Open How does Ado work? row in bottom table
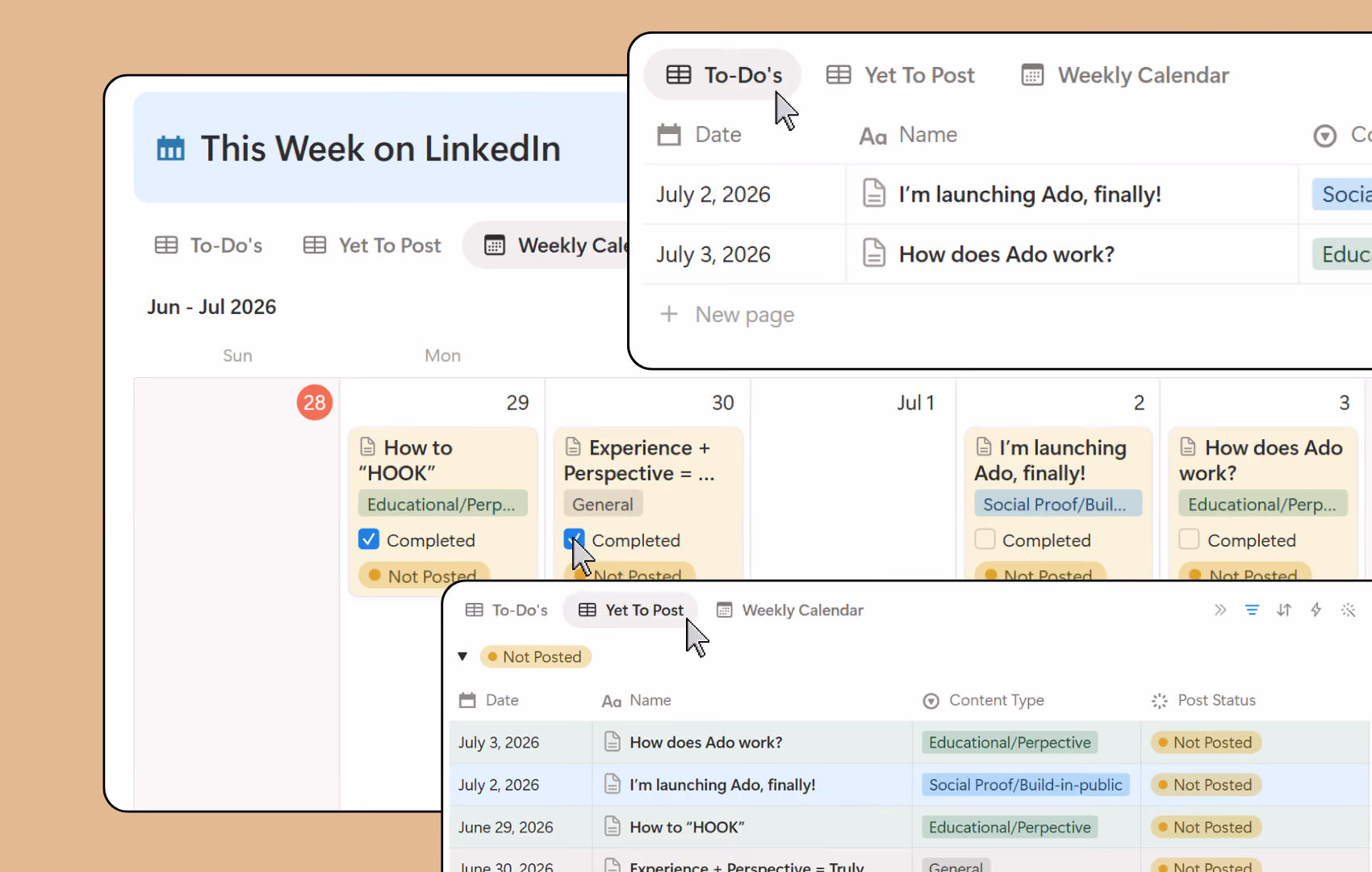Viewport: 1372px width, 872px height. (706, 742)
